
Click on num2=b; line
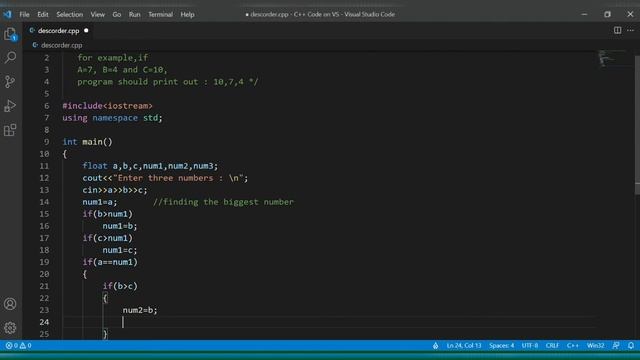point(140,310)
